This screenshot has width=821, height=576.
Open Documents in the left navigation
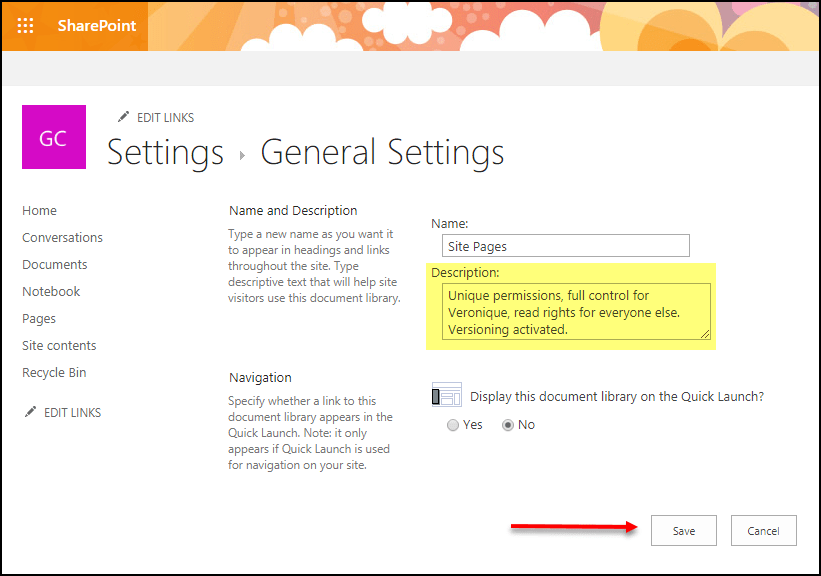[55, 265]
